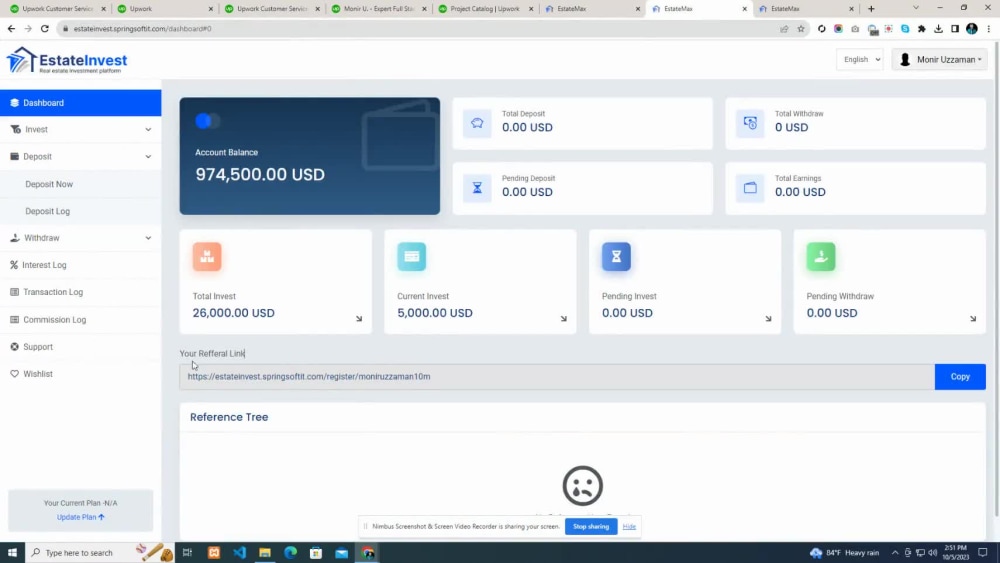Click the Pending Deposit hourglass icon

tap(477, 188)
